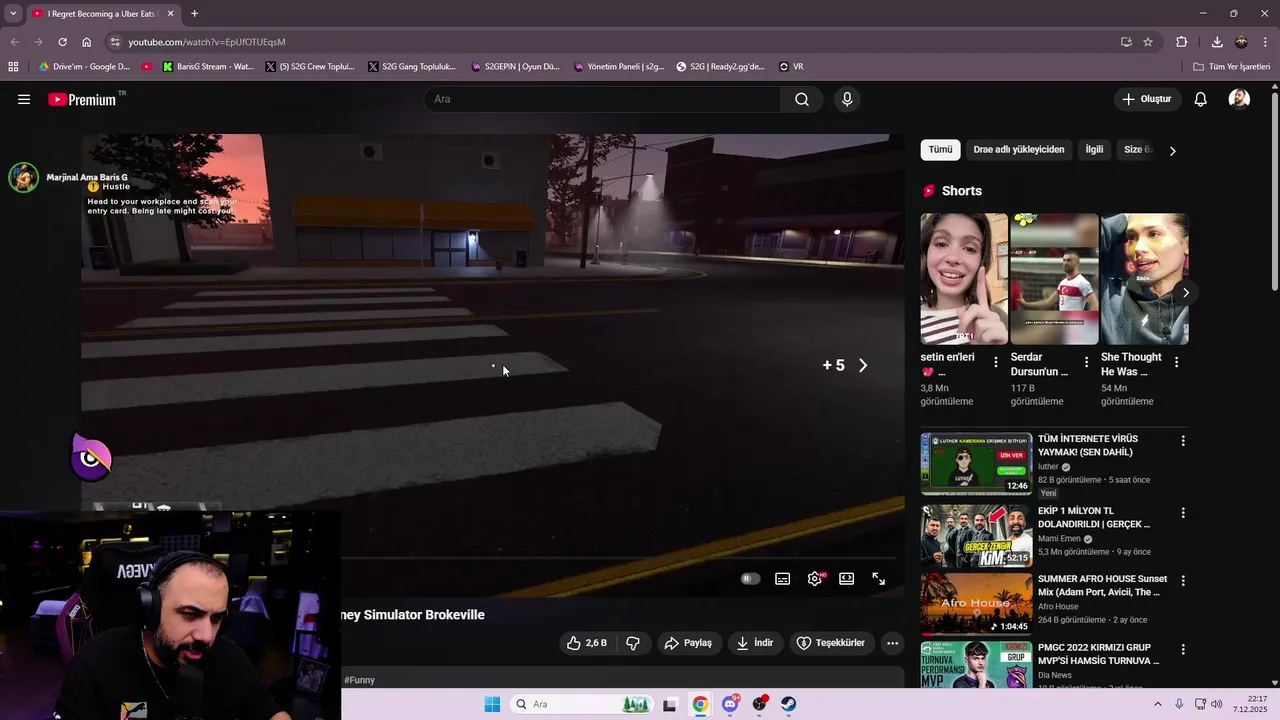Show next overlay item with +5 arrow
The image size is (1280, 720).
pos(863,365)
